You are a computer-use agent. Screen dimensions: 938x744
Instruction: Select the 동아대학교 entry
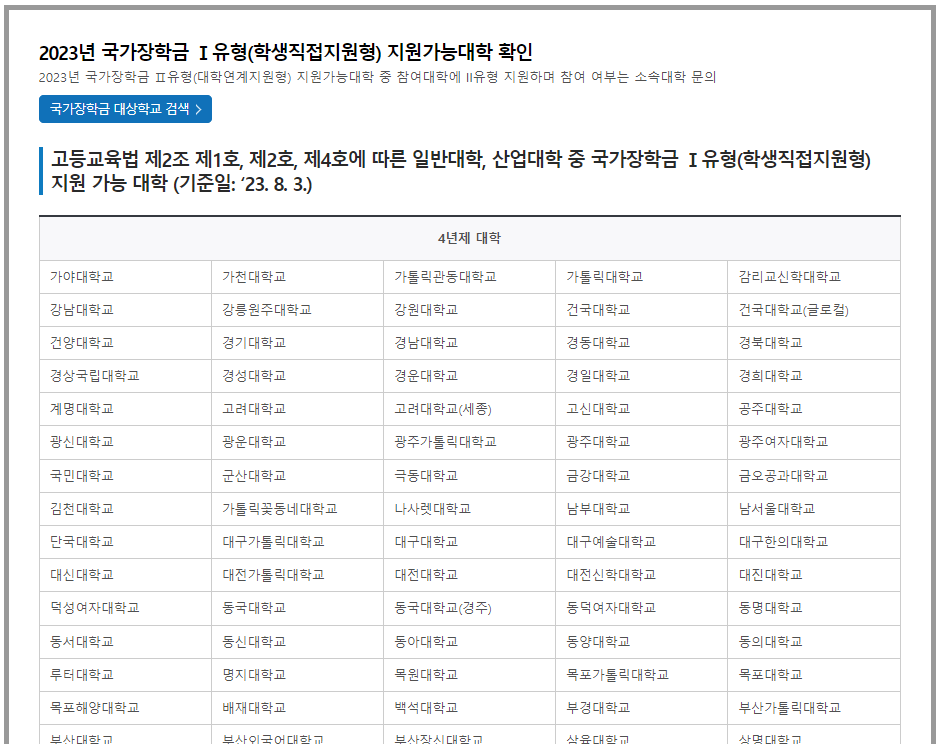click(x=470, y=642)
